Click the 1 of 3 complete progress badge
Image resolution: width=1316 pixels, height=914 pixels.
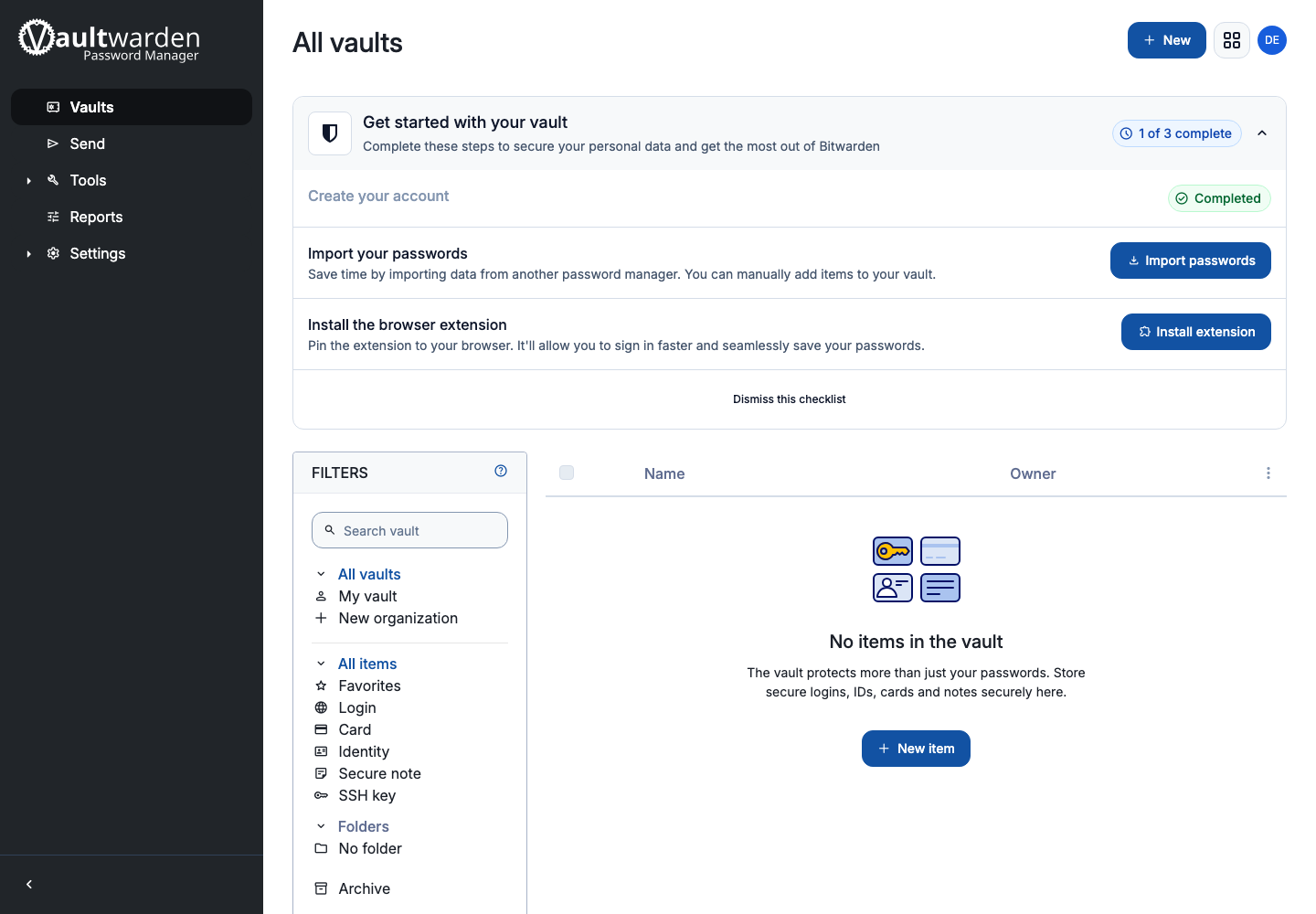tap(1177, 133)
